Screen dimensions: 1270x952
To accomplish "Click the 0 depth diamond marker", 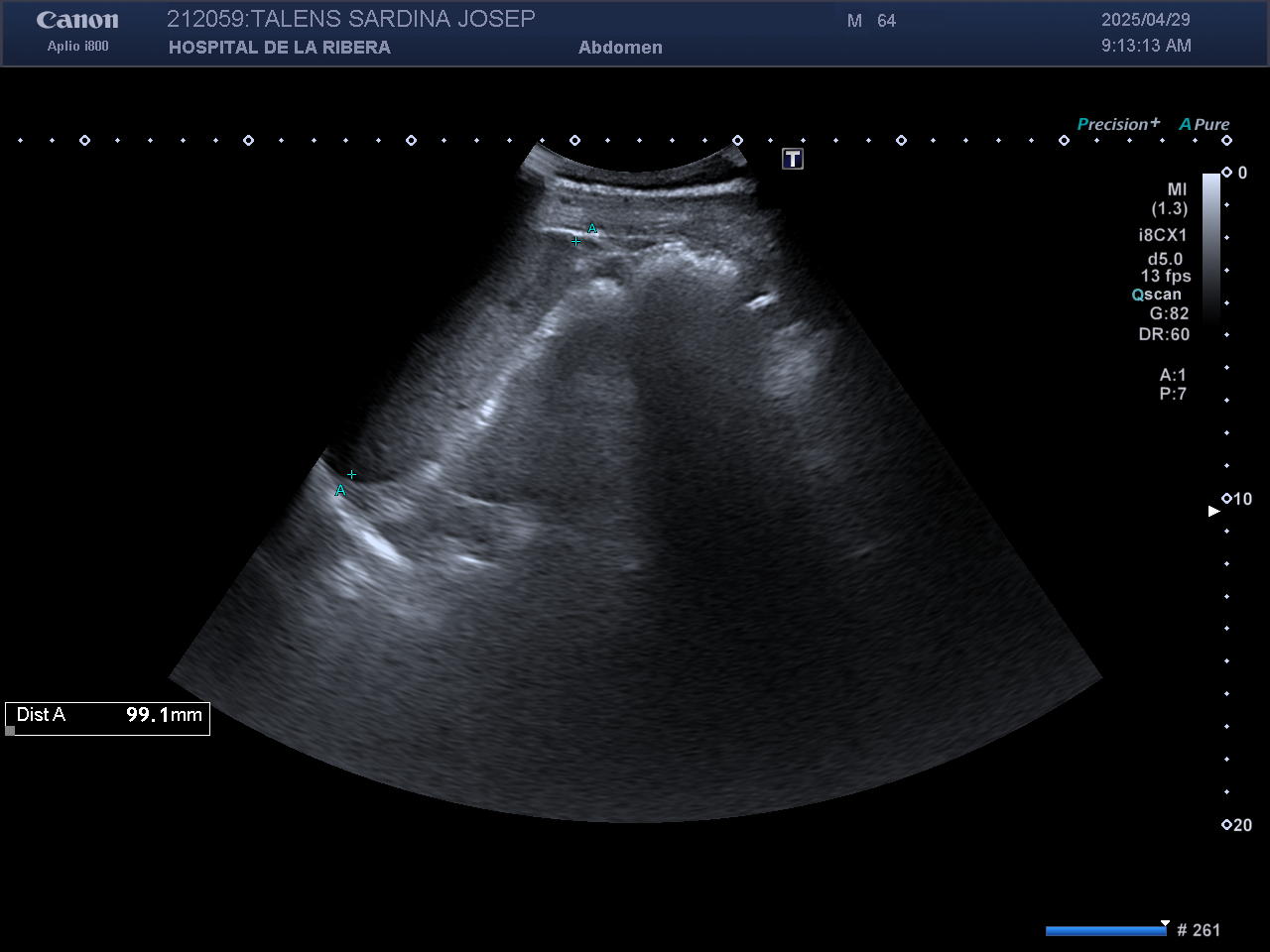I will click(x=1226, y=173).
